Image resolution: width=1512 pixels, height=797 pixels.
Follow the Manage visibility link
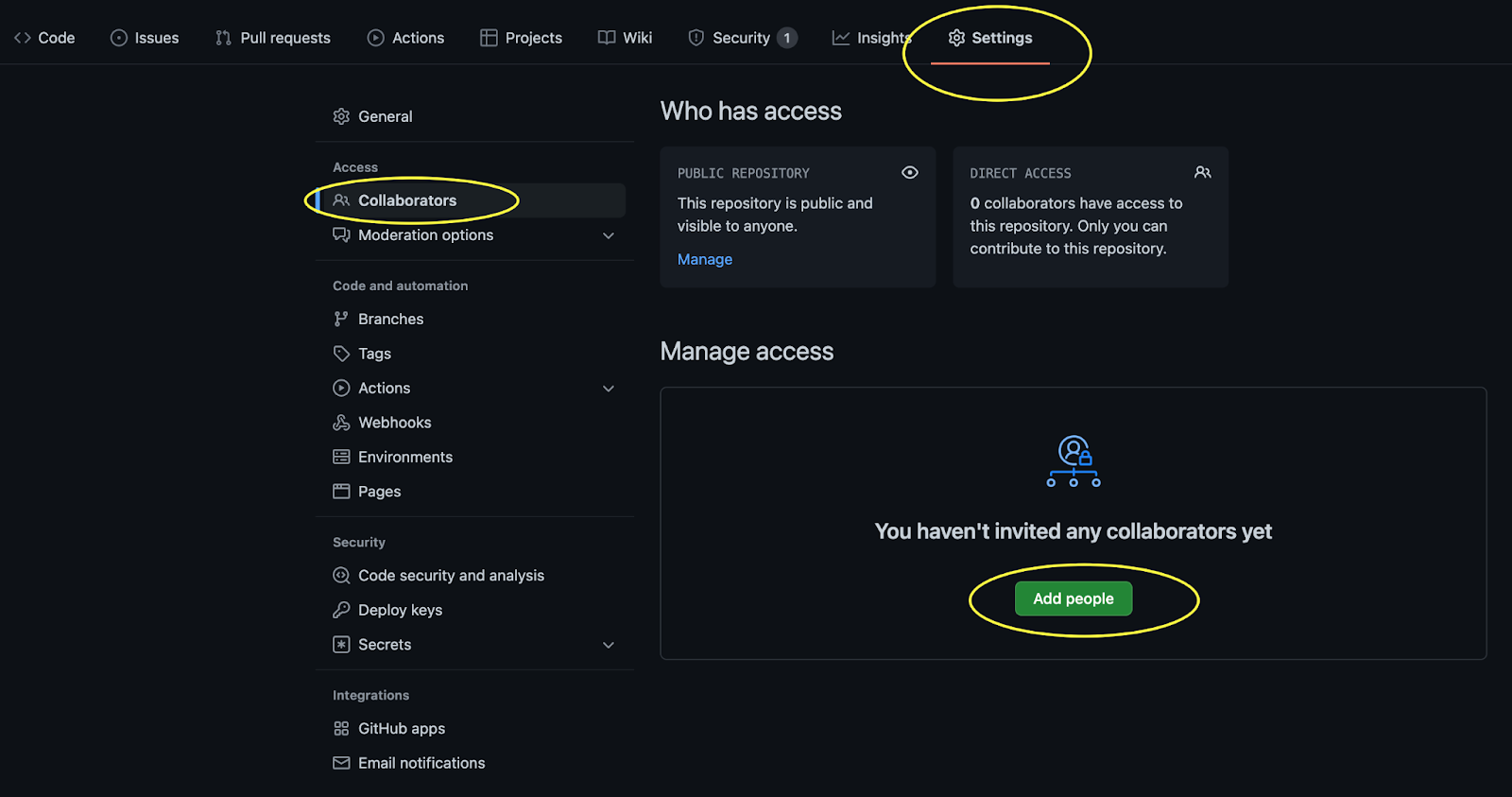coord(704,259)
